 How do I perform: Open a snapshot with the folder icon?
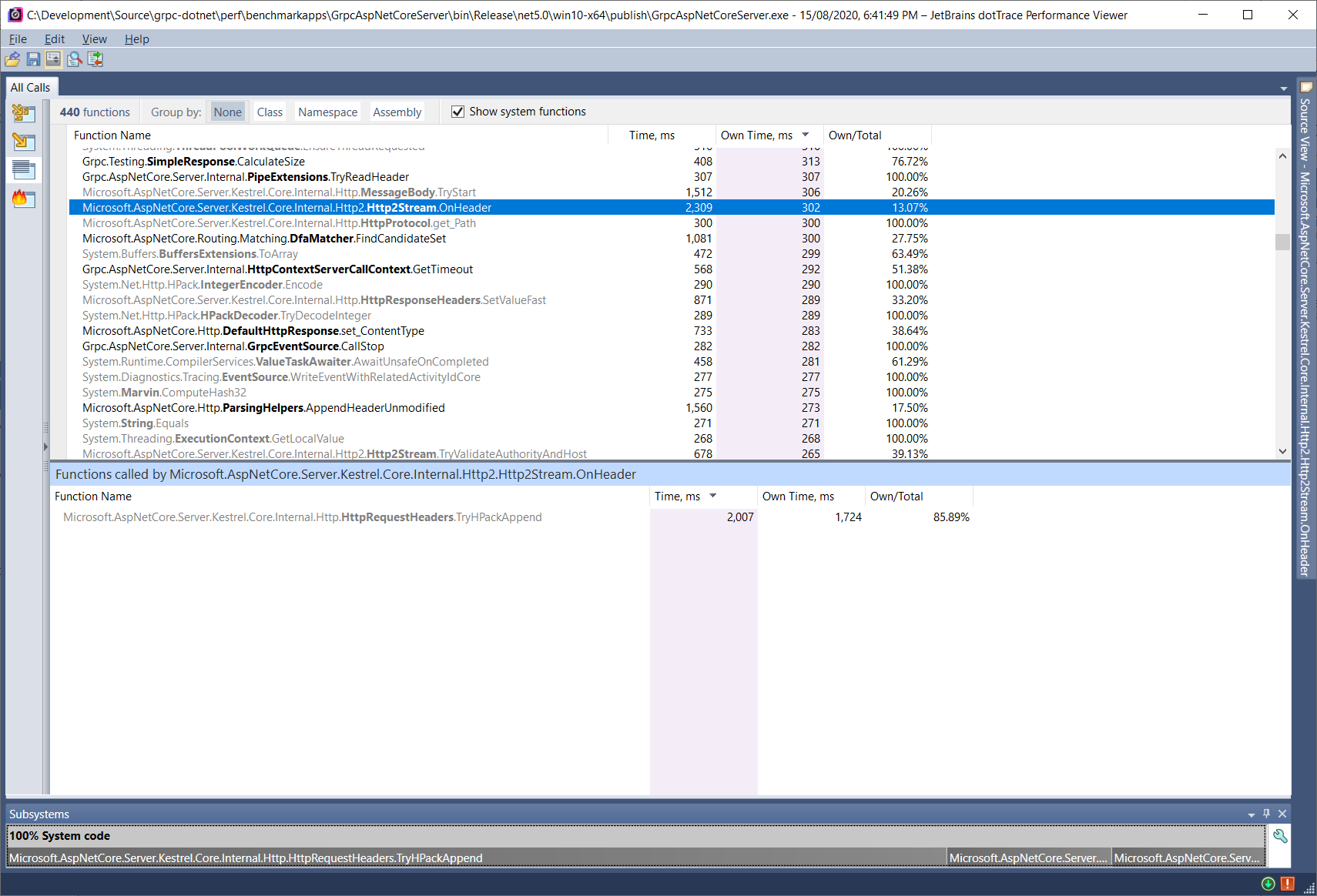tap(12, 59)
